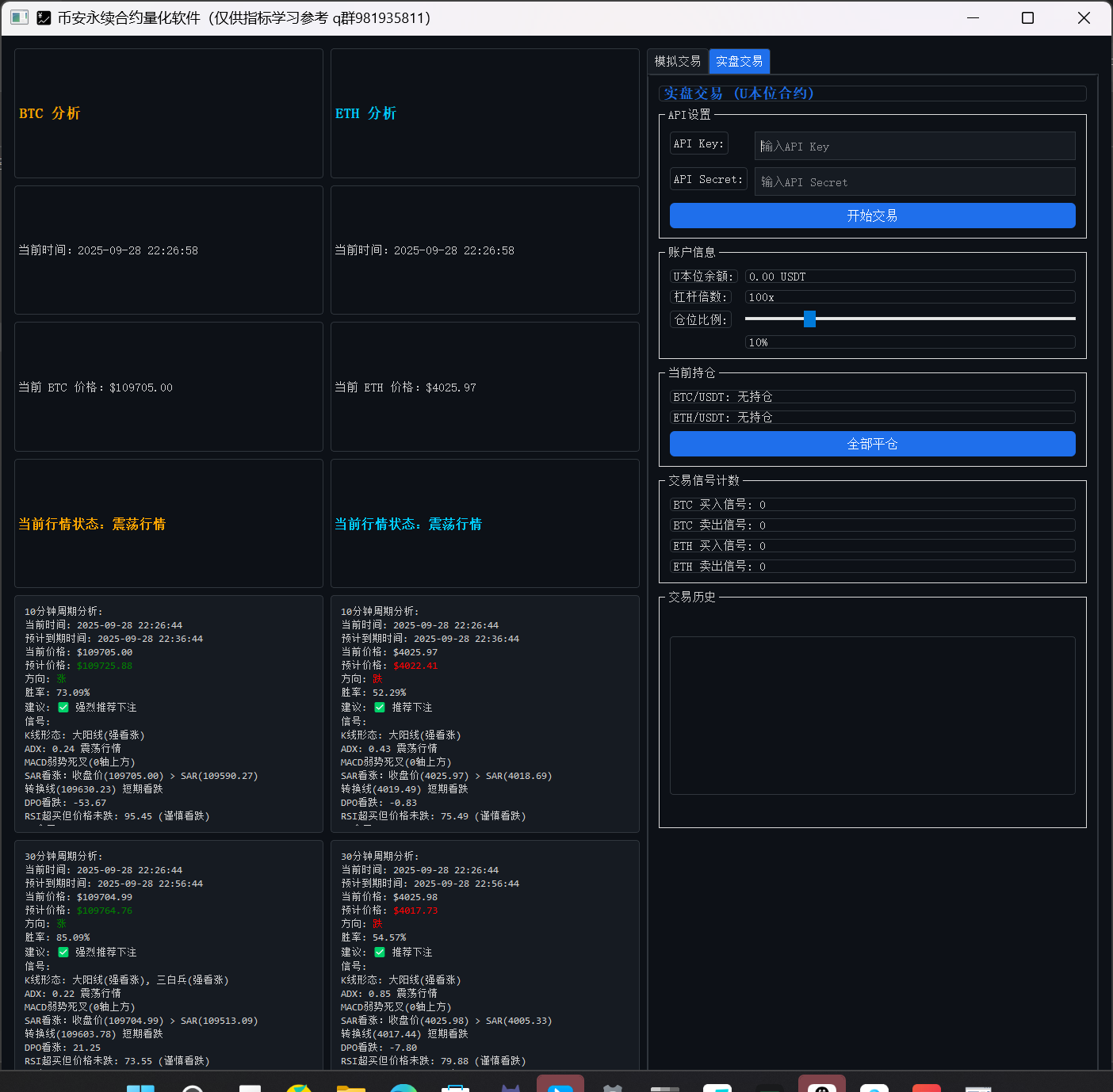Select the API Secret input field
The width and height of the screenshot is (1113, 1092).
(x=914, y=181)
